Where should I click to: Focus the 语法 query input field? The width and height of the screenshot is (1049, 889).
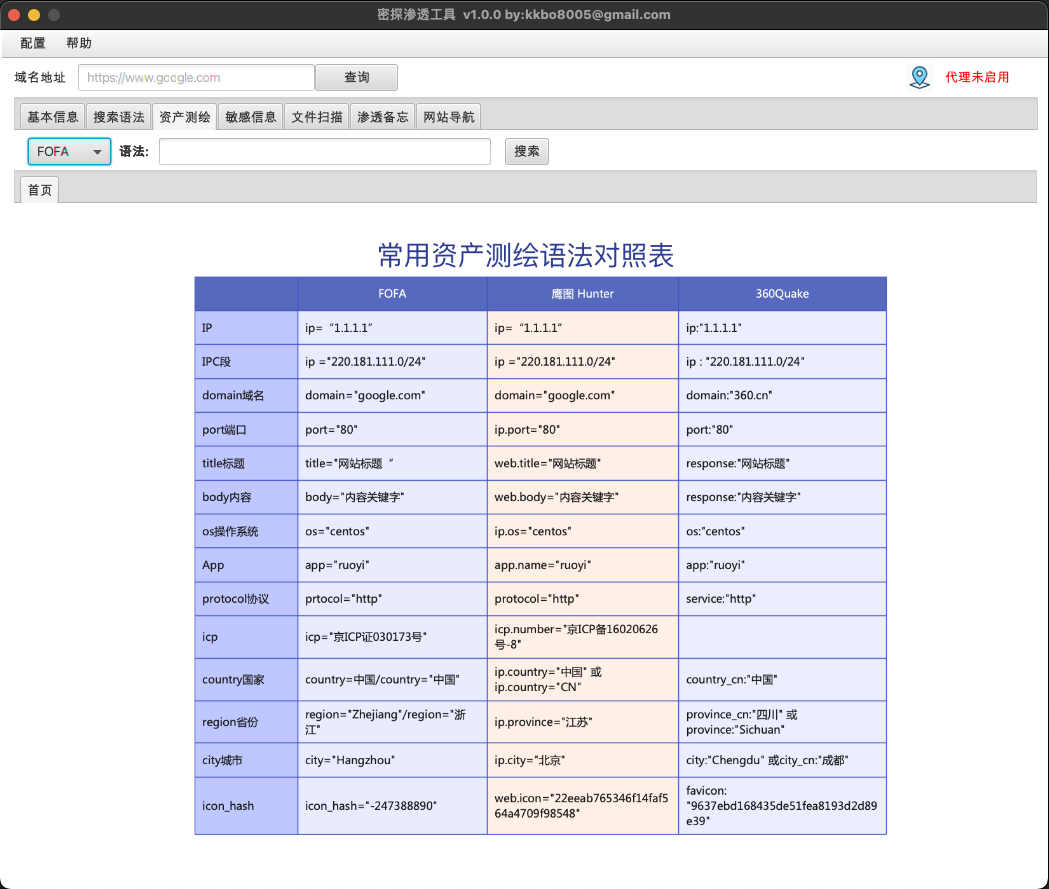point(325,152)
